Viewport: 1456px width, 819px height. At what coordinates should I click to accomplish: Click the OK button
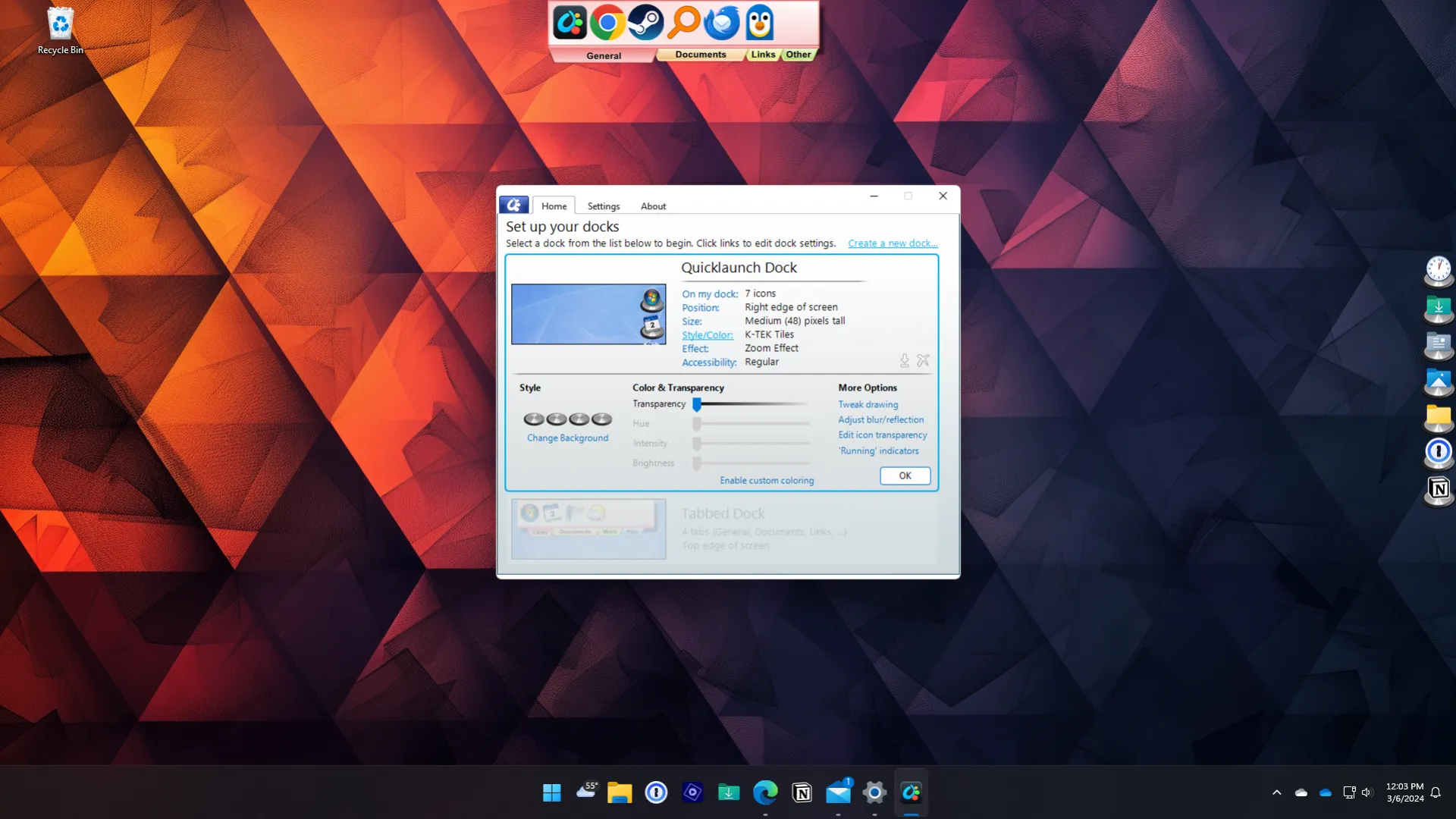click(905, 475)
